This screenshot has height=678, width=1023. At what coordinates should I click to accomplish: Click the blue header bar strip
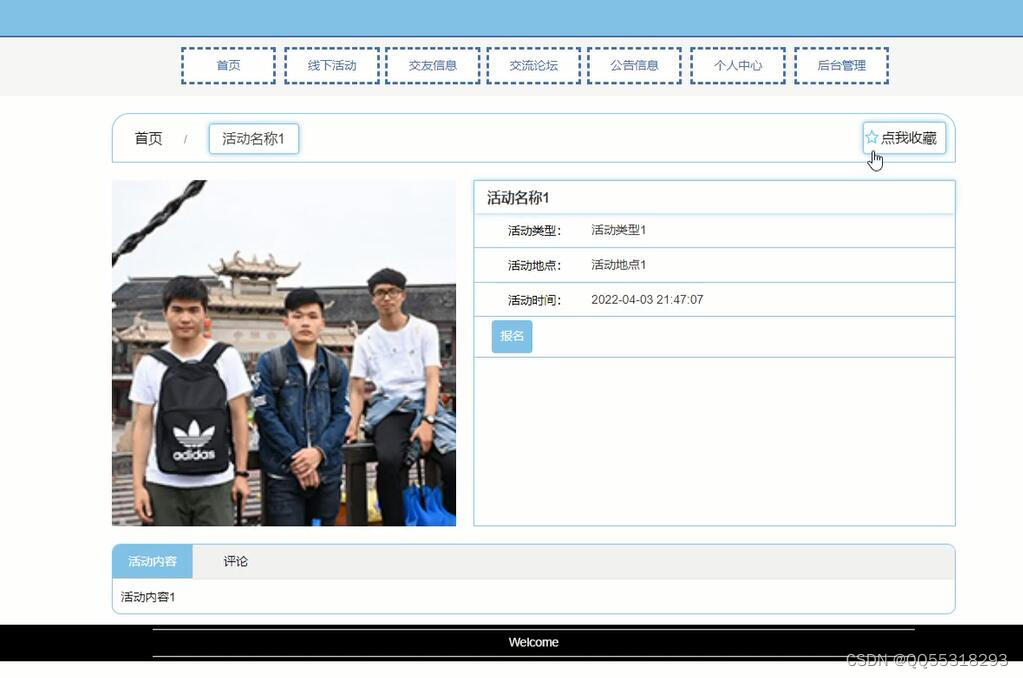512,16
